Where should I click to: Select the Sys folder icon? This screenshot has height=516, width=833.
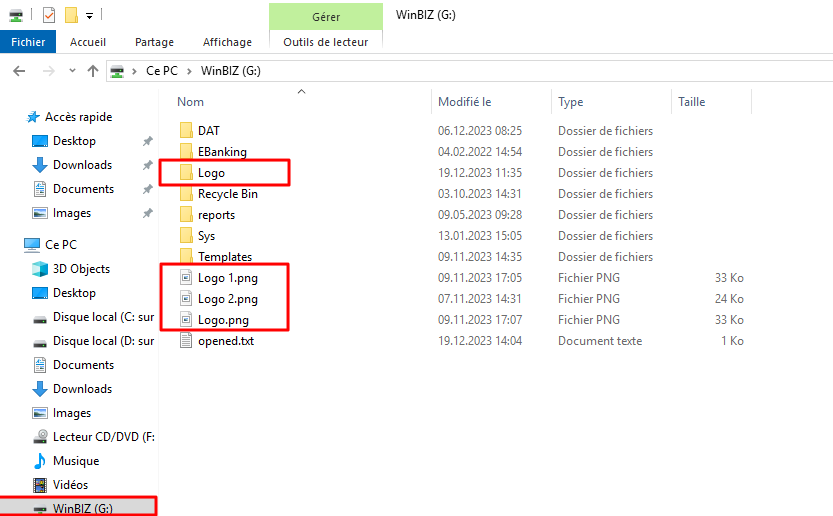[186, 235]
